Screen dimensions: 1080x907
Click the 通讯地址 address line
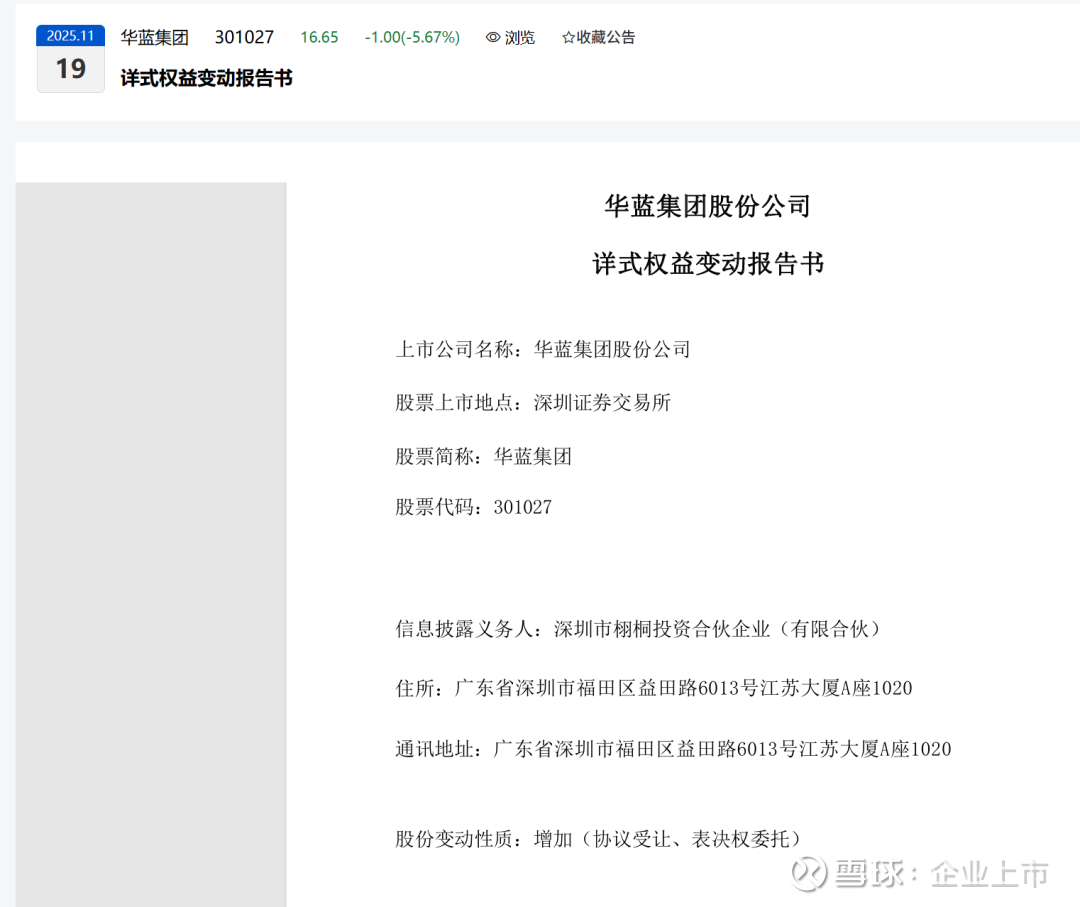pyautogui.click(x=673, y=749)
